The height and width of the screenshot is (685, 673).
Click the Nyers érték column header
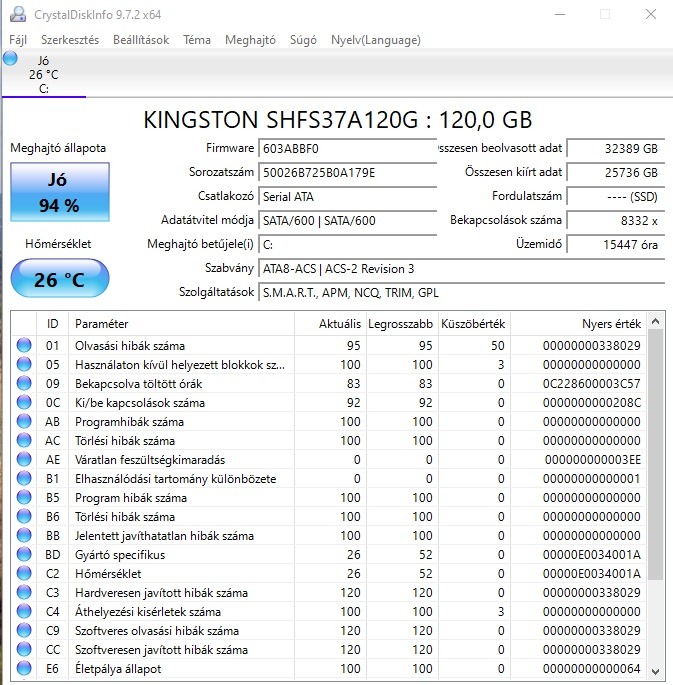click(x=578, y=324)
